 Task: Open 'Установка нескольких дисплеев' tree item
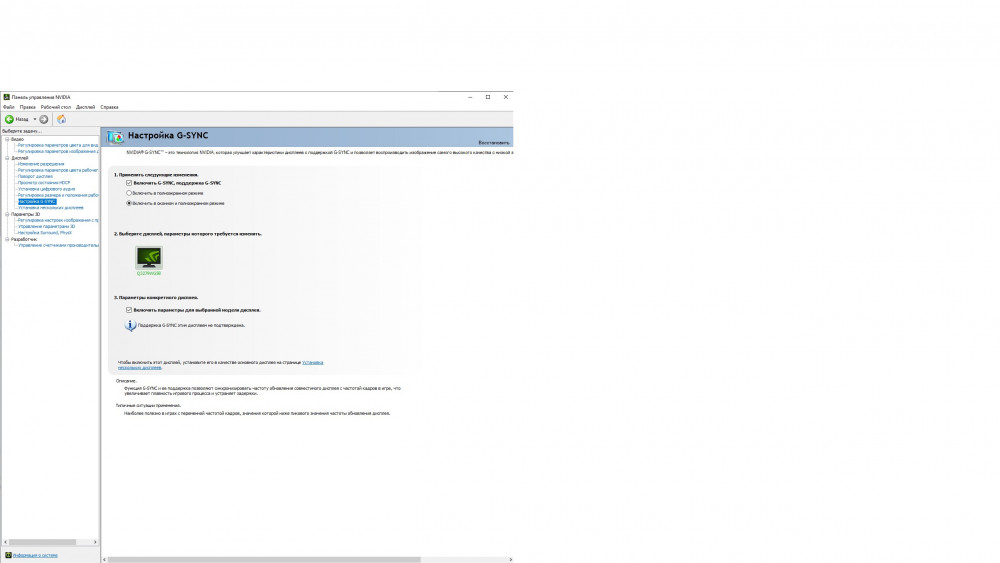(50, 208)
